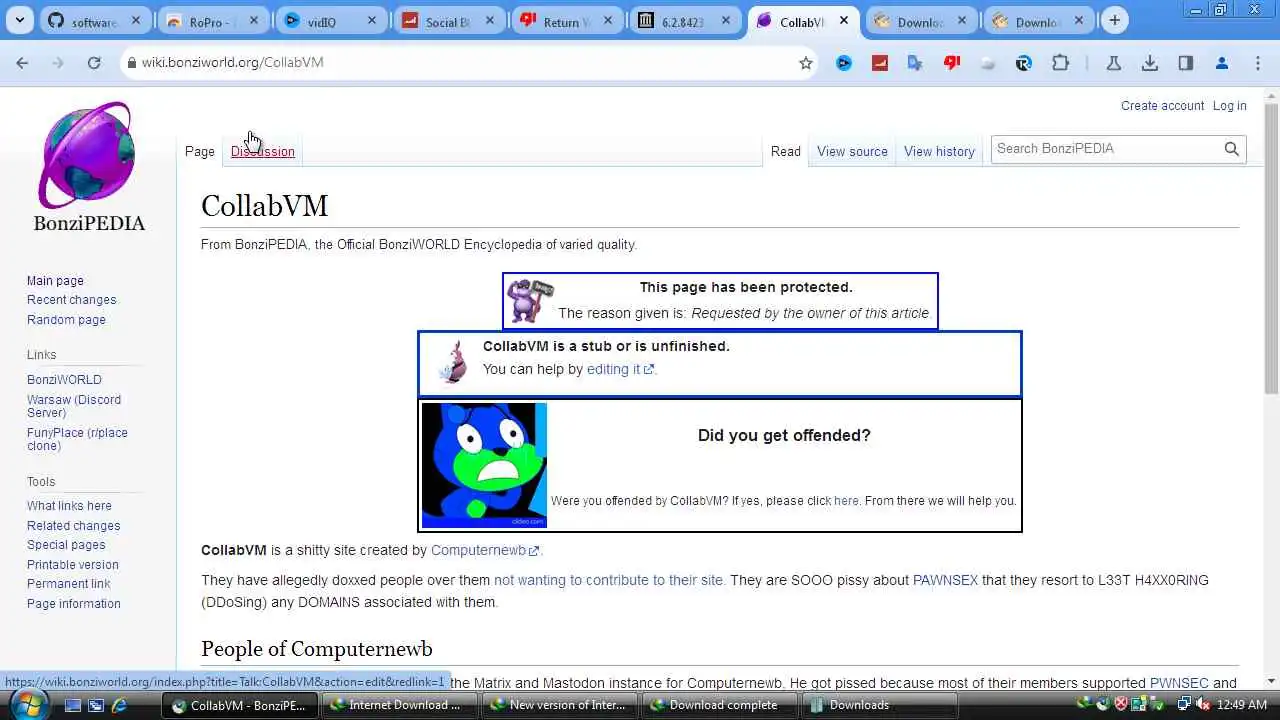The image size is (1280, 720).
Task: Open Related changes tool
Action: pyautogui.click(x=73, y=526)
